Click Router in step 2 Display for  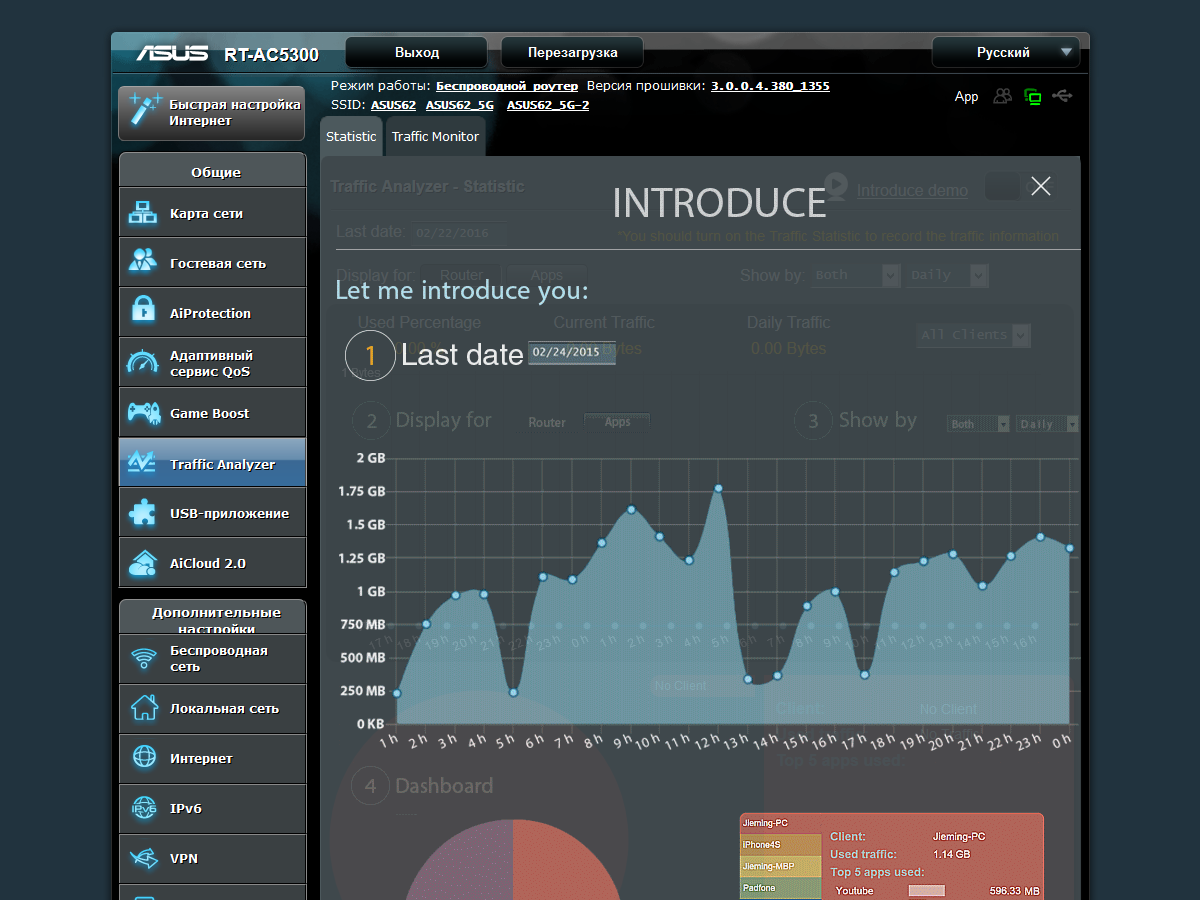pyautogui.click(x=547, y=423)
